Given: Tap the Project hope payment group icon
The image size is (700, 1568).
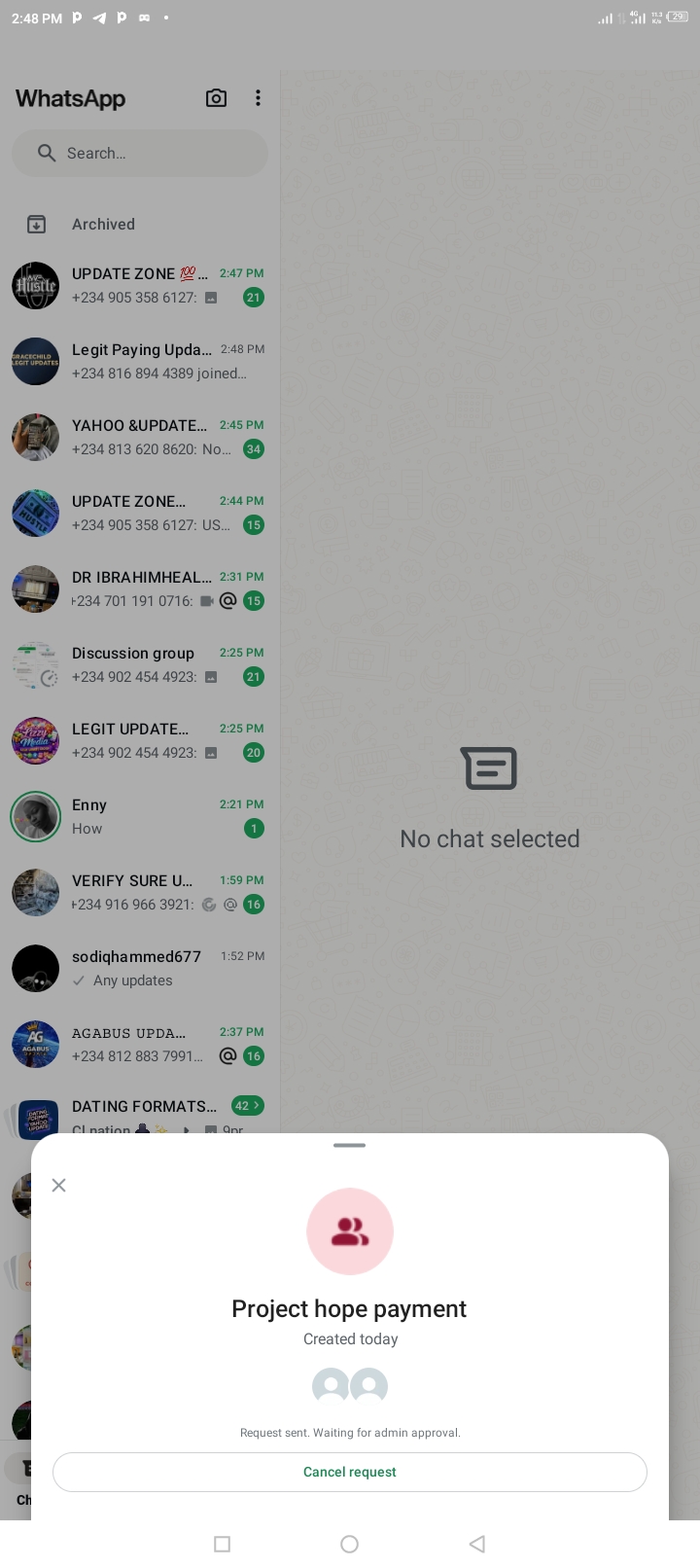Looking at the screenshot, I should (x=350, y=1231).
